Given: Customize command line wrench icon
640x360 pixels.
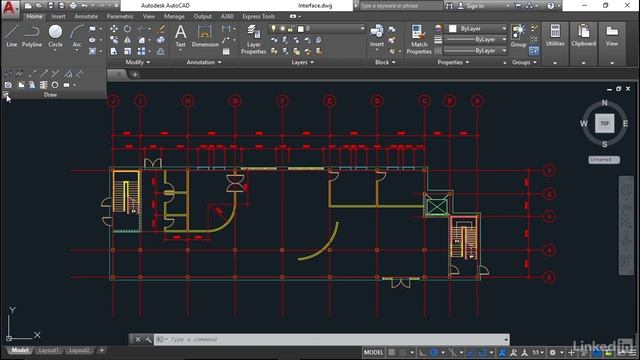Looking at the screenshot, I should (x=148, y=340).
